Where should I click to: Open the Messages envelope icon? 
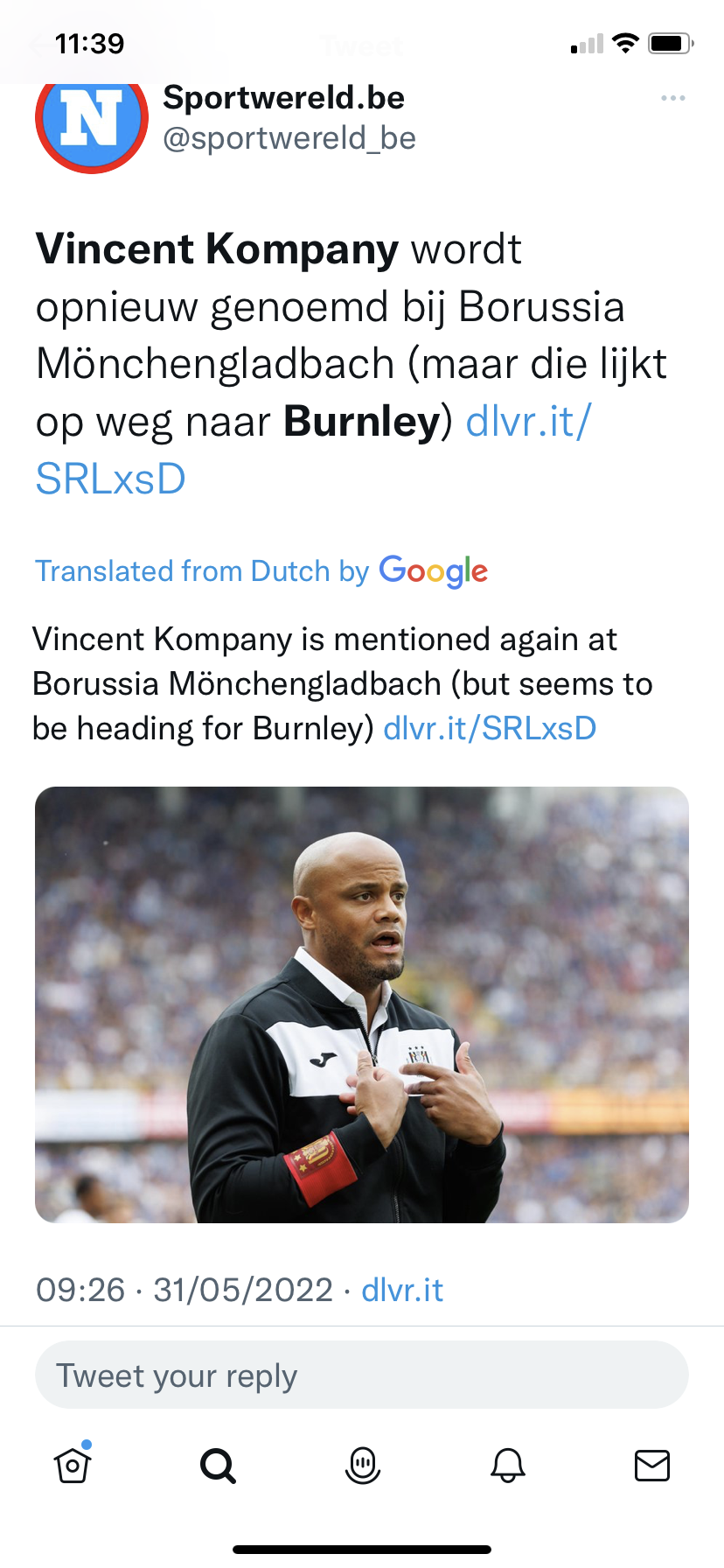[652, 1465]
